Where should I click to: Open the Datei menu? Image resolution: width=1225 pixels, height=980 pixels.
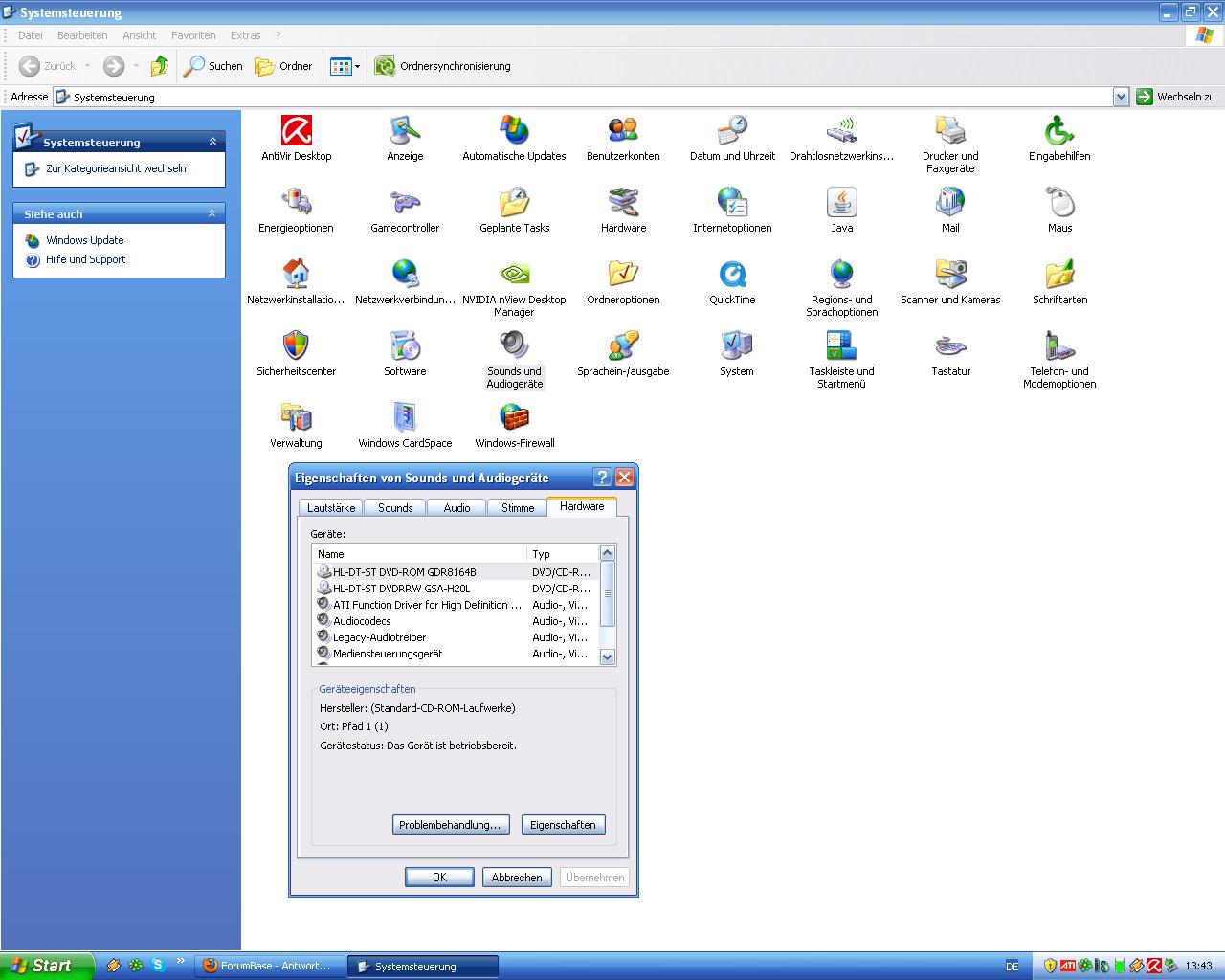coord(31,35)
